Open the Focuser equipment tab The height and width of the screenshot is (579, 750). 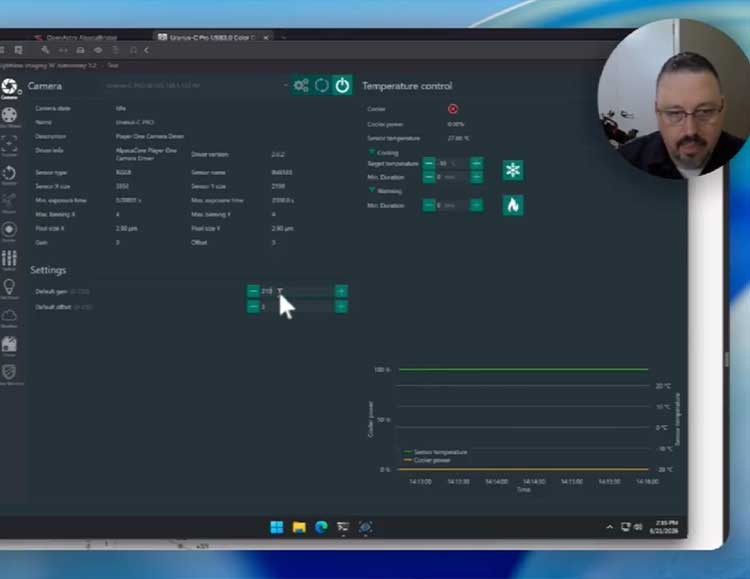[9, 145]
